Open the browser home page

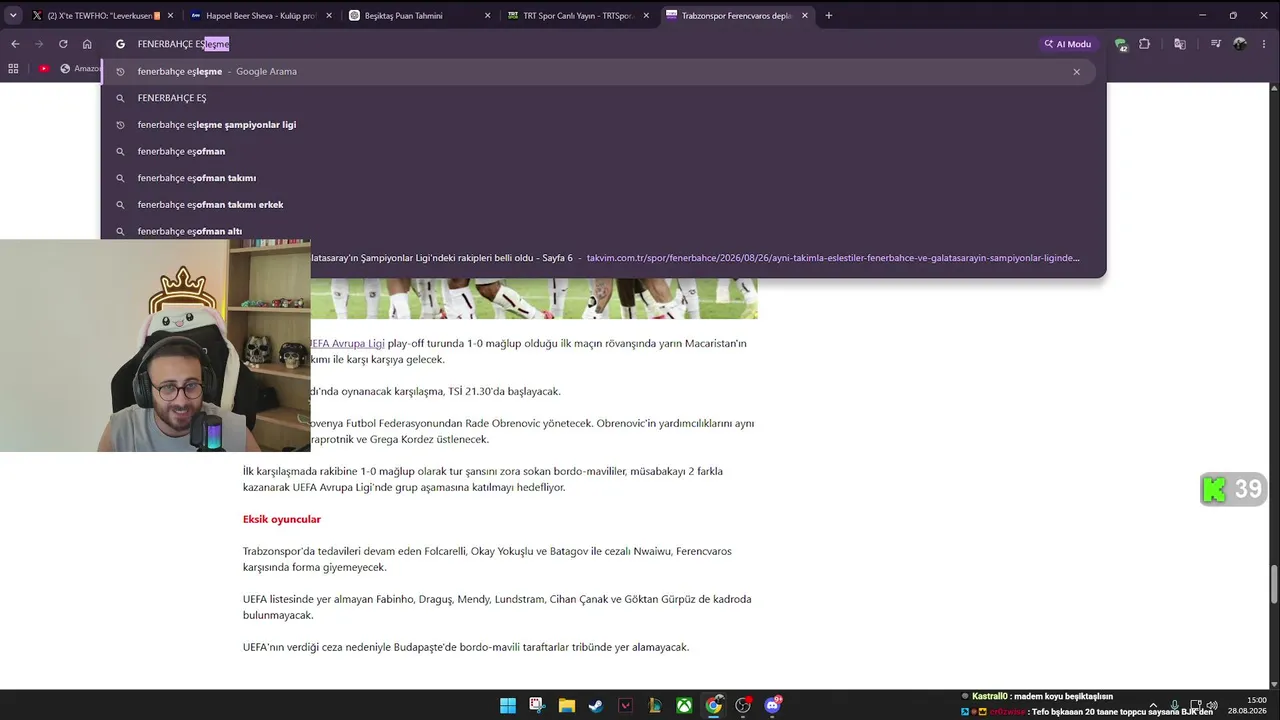point(87,44)
